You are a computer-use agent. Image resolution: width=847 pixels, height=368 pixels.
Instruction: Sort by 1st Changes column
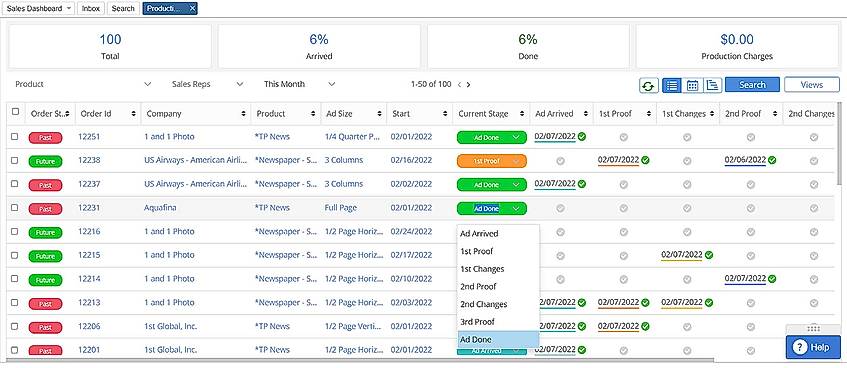712,114
